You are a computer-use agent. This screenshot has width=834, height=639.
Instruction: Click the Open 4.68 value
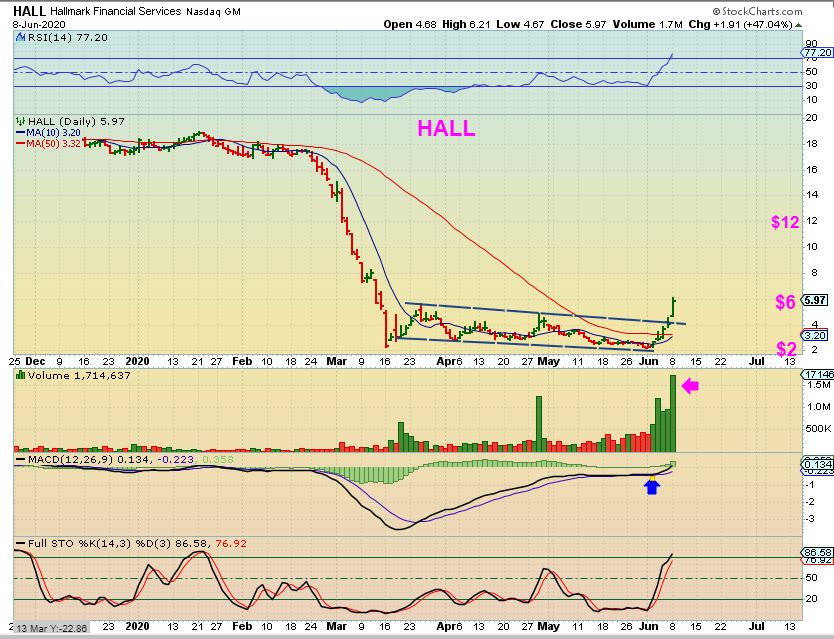point(410,24)
